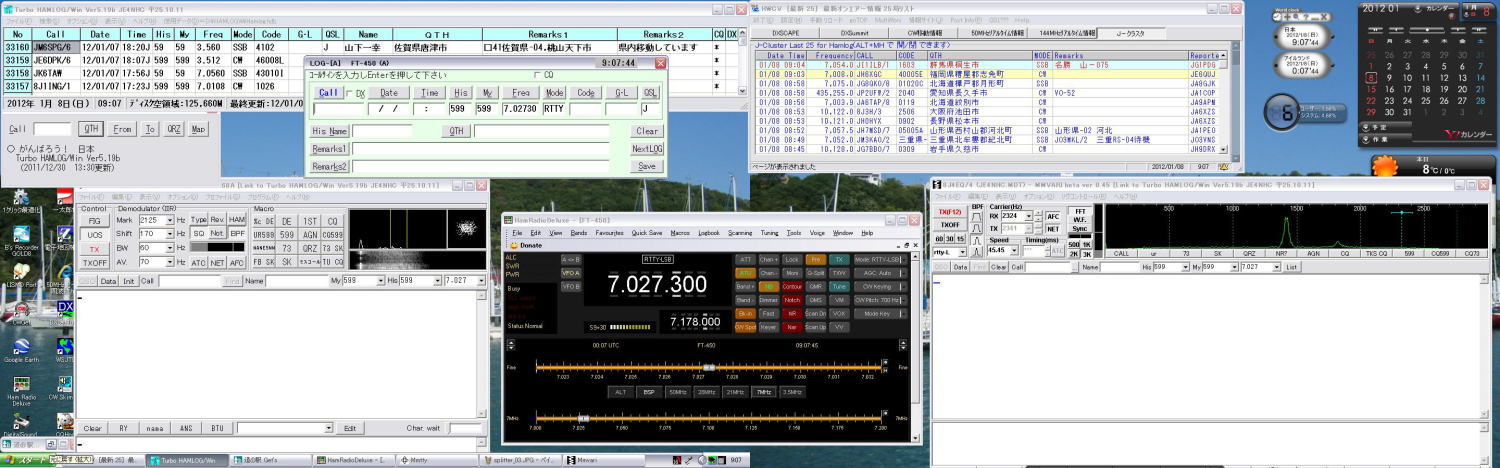Click the Name input field in MMVARI
Screen dimensions: 1500x468
click(x=1119, y=267)
